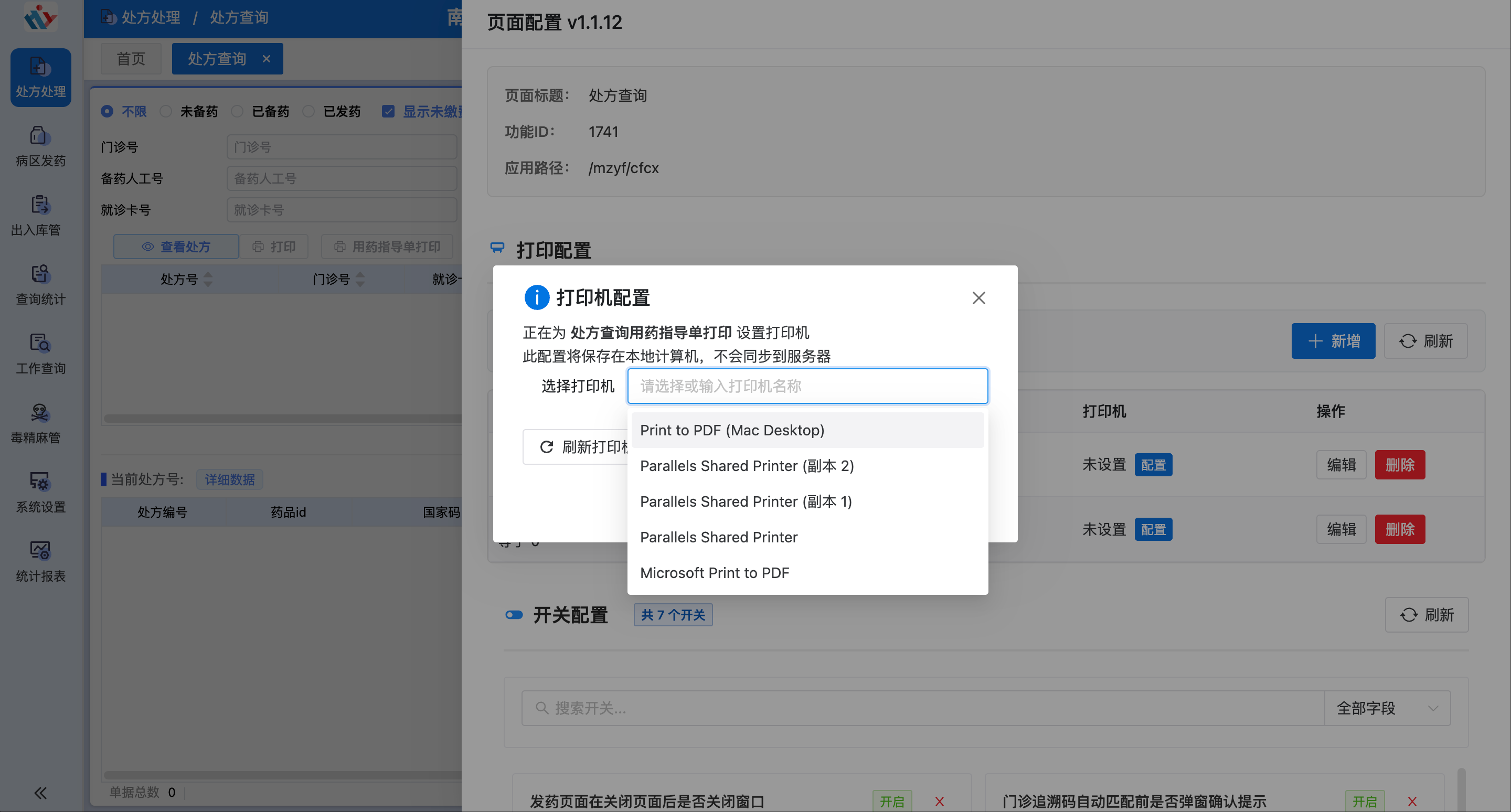The image size is (1511, 812).
Task: Open 系统设置 from the sidebar
Action: pos(40,493)
